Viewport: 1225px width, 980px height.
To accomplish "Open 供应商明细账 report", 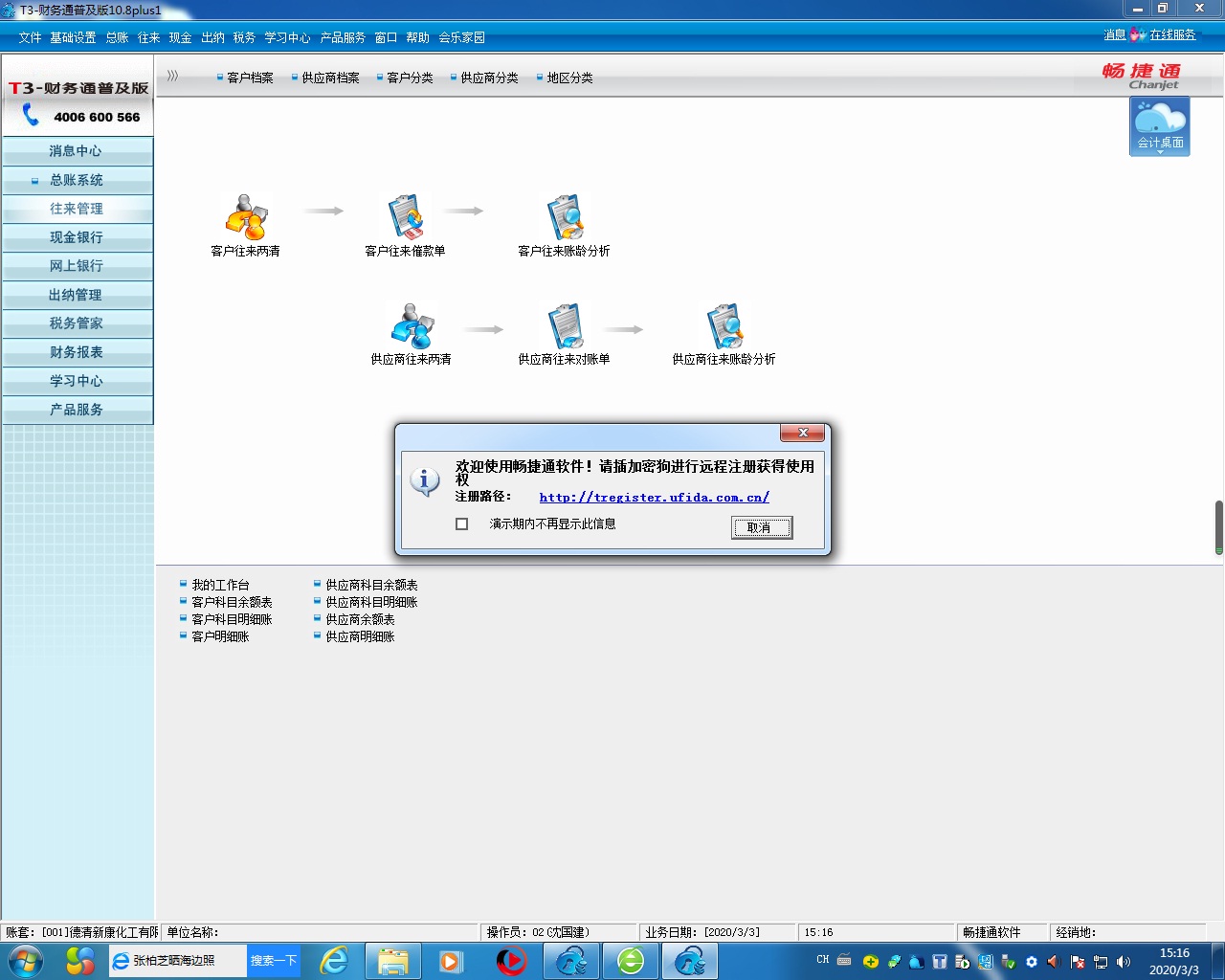I will pos(360,636).
